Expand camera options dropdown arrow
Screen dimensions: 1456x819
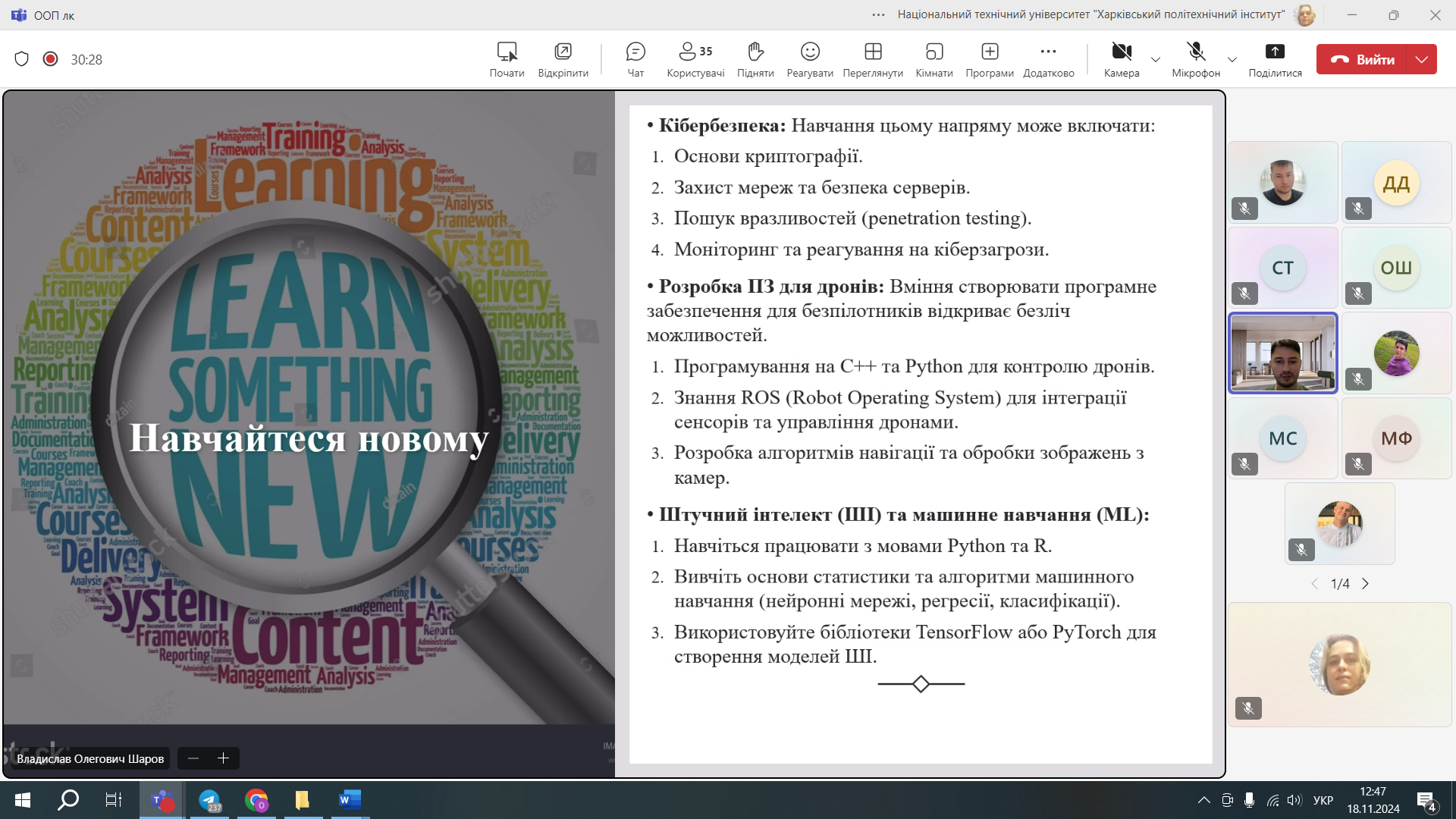[x=1155, y=59]
